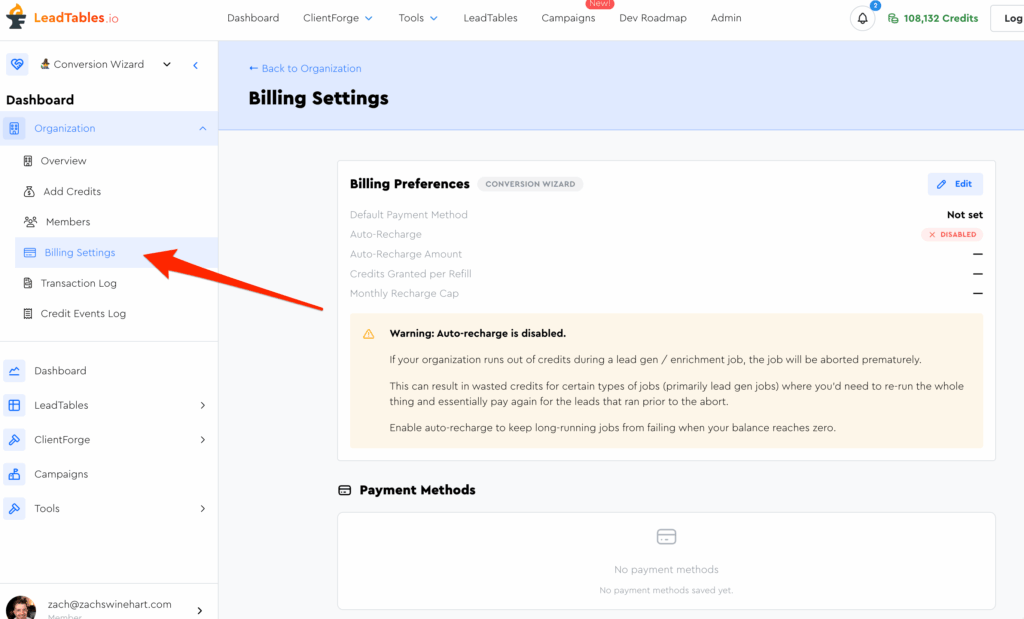
Task: Go to Dev Roadmap in top navigation
Action: (x=652, y=18)
